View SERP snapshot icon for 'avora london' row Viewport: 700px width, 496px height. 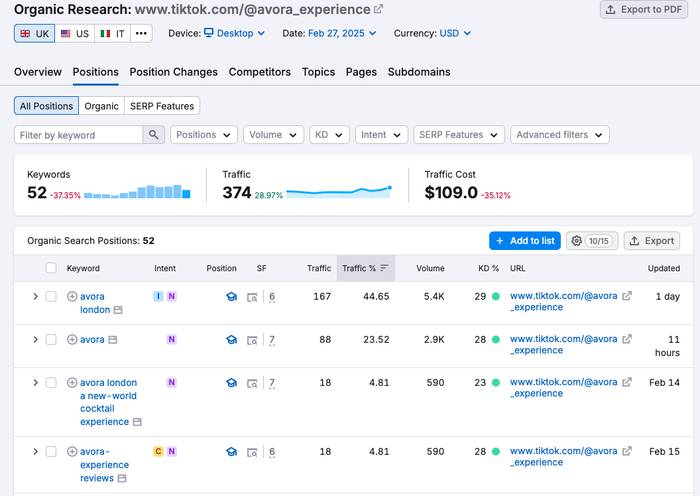coord(252,297)
